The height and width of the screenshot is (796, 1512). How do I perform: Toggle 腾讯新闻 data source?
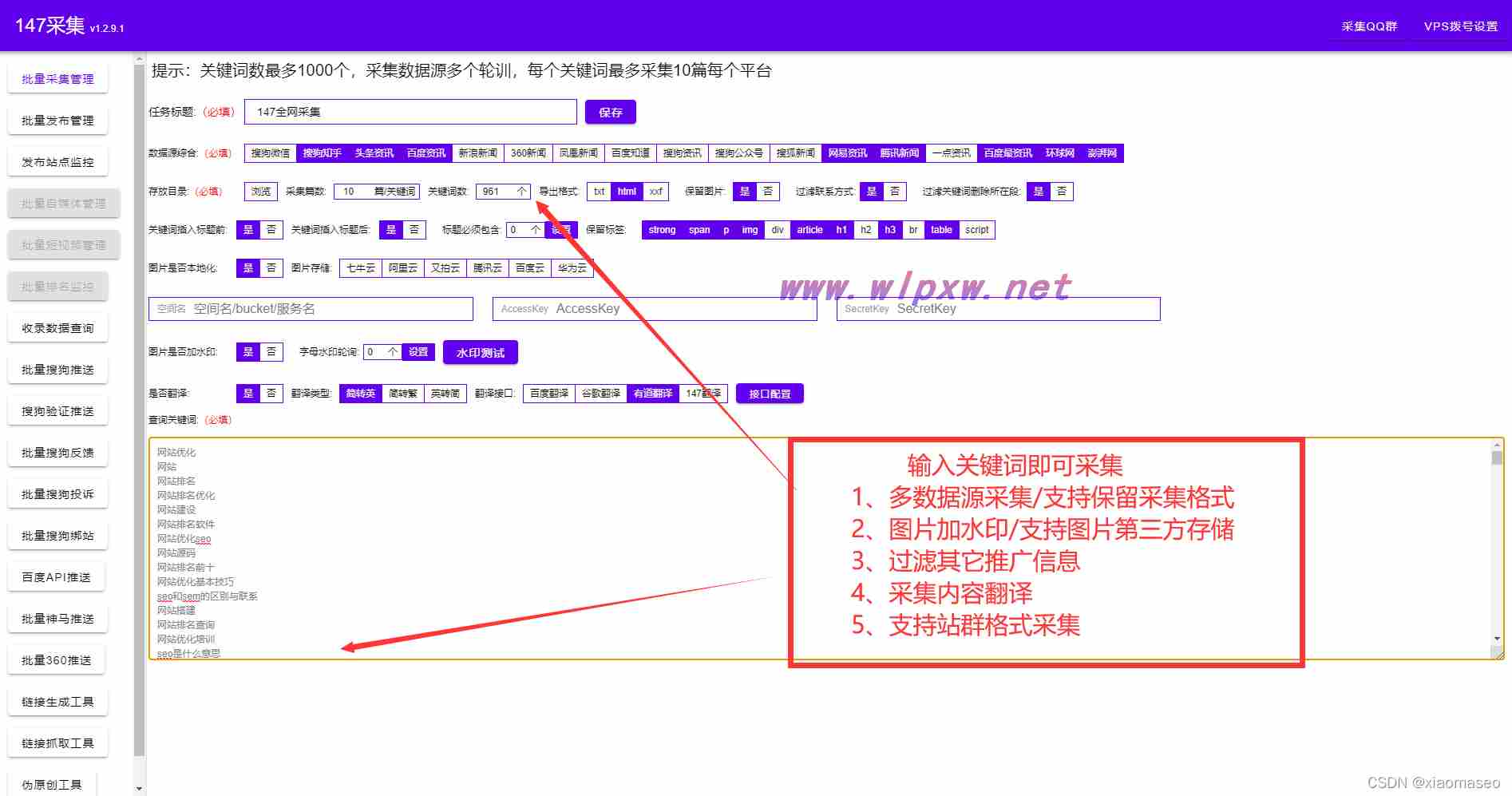point(899,153)
